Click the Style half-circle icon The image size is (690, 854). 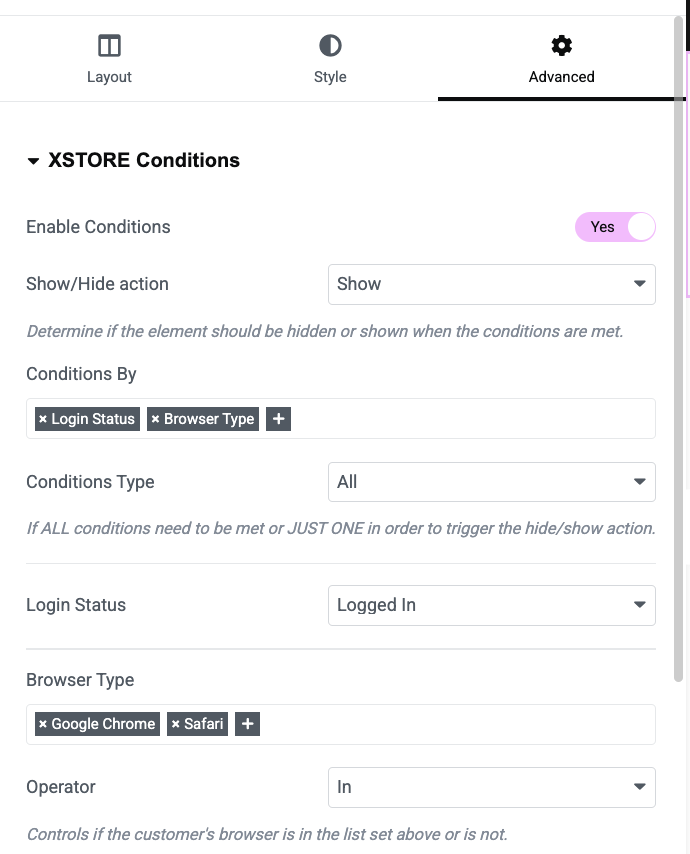pyautogui.click(x=330, y=46)
